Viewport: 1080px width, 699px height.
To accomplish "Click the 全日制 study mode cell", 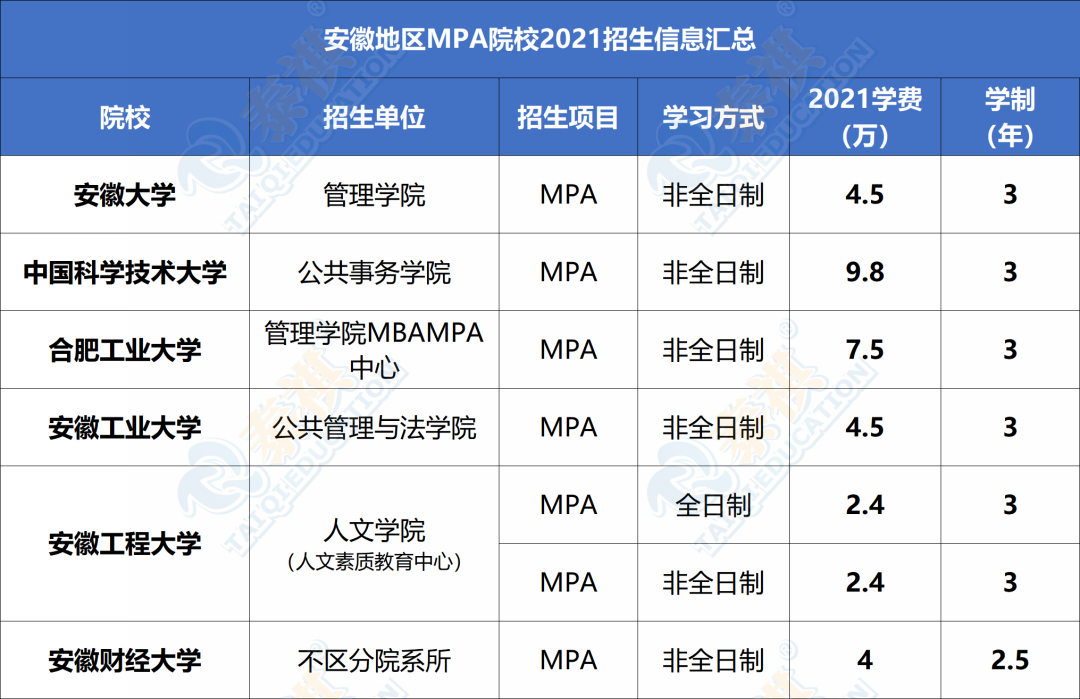I will tap(713, 505).
